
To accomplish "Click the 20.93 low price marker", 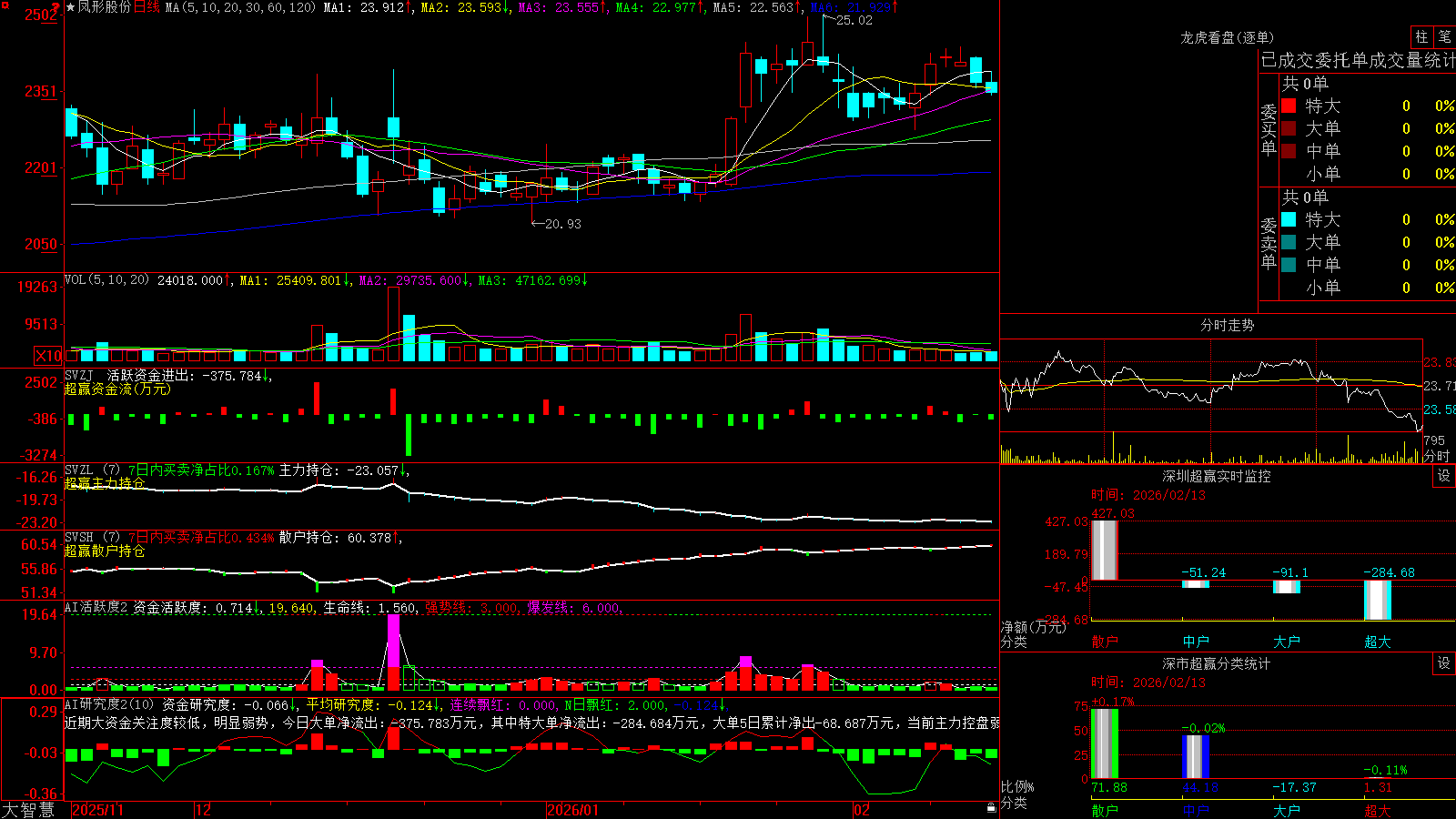I will point(562,224).
